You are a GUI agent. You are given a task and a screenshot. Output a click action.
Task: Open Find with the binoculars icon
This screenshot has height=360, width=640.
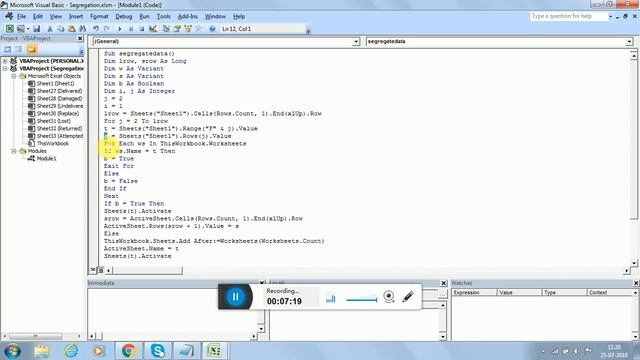[x=83, y=29]
